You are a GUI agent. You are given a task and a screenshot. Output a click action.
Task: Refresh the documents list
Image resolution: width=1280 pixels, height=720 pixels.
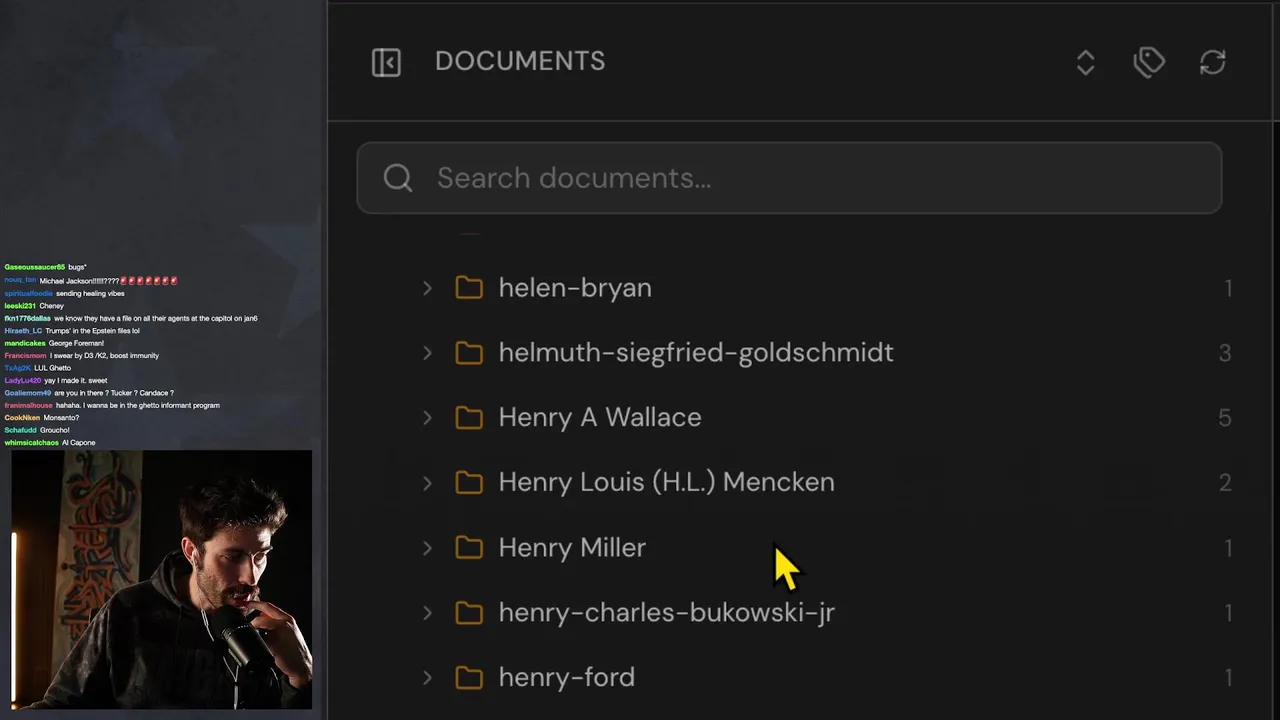[1212, 62]
